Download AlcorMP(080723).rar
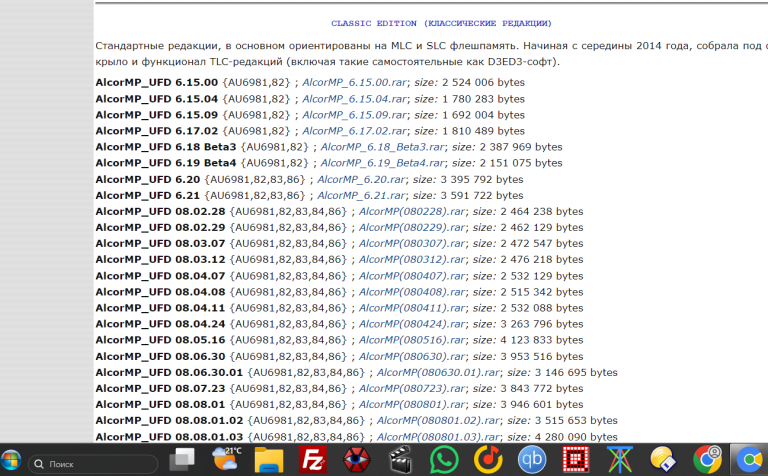 (x=412, y=388)
